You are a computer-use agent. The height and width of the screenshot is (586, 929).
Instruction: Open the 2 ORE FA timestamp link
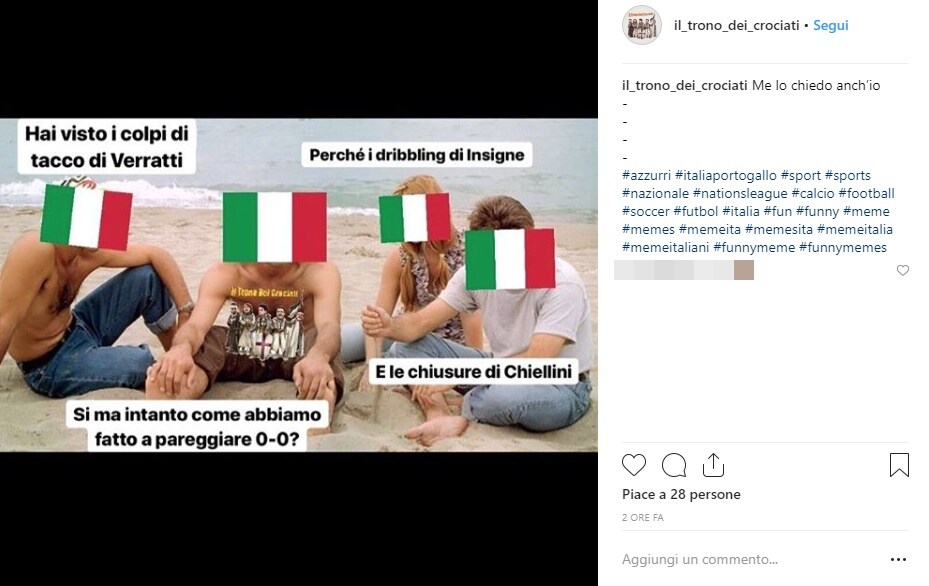(x=642, y=517)
